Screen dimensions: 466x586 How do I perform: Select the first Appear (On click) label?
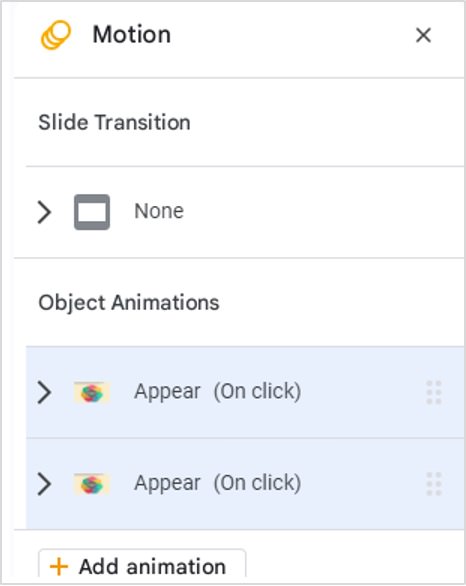click(x=217, y=392)
